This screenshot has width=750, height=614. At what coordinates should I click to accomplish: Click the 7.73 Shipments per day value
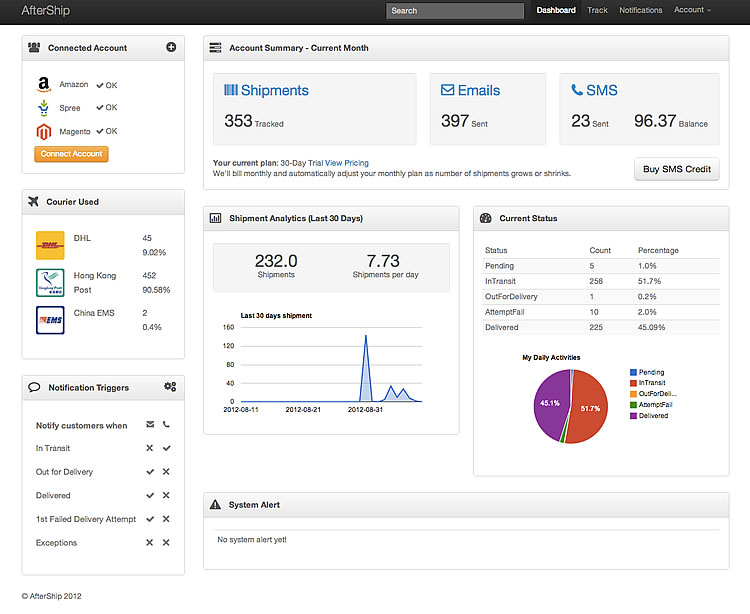click(383, 261)
